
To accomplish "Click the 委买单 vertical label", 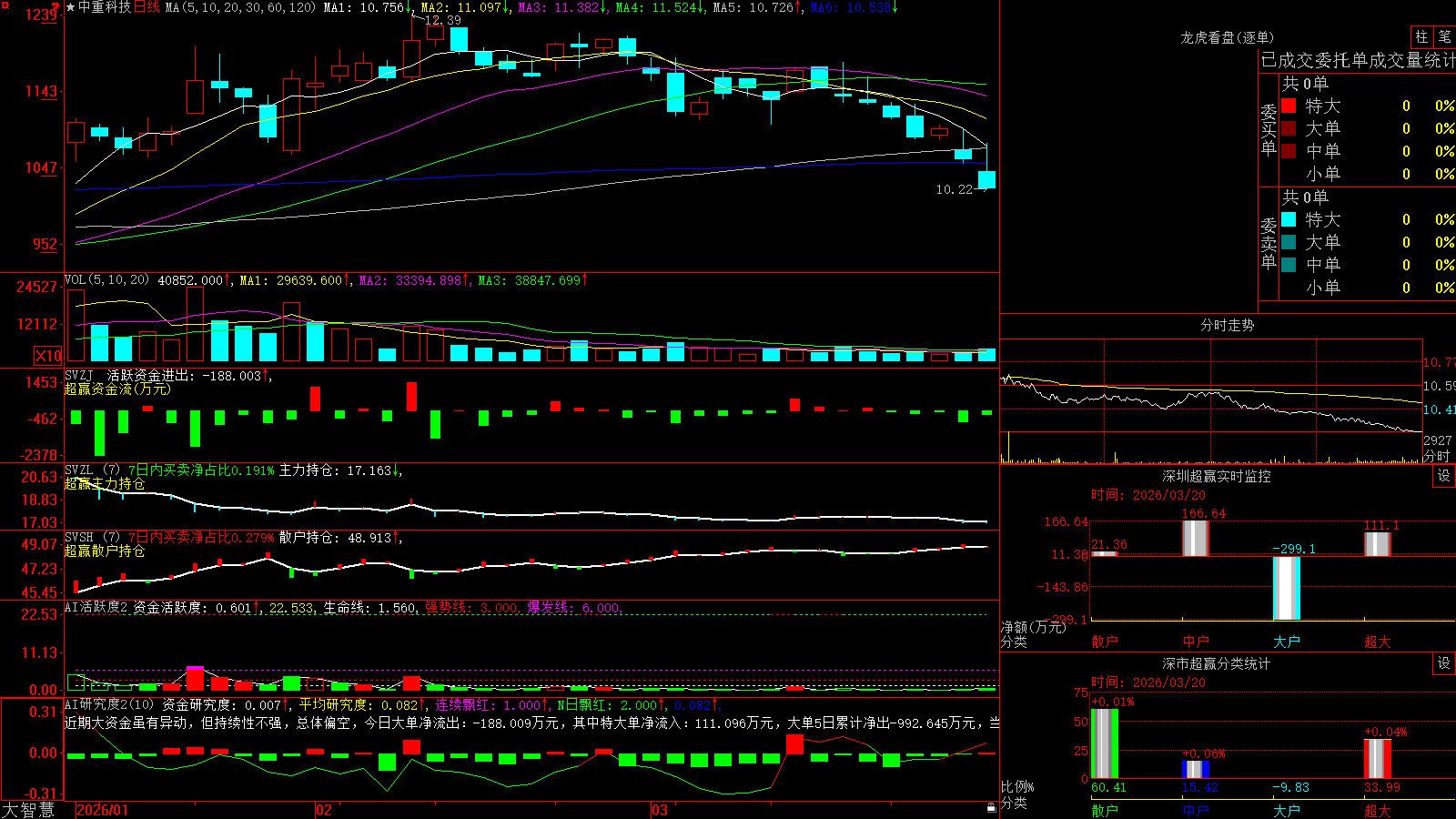I will [x=1269, y=130].
